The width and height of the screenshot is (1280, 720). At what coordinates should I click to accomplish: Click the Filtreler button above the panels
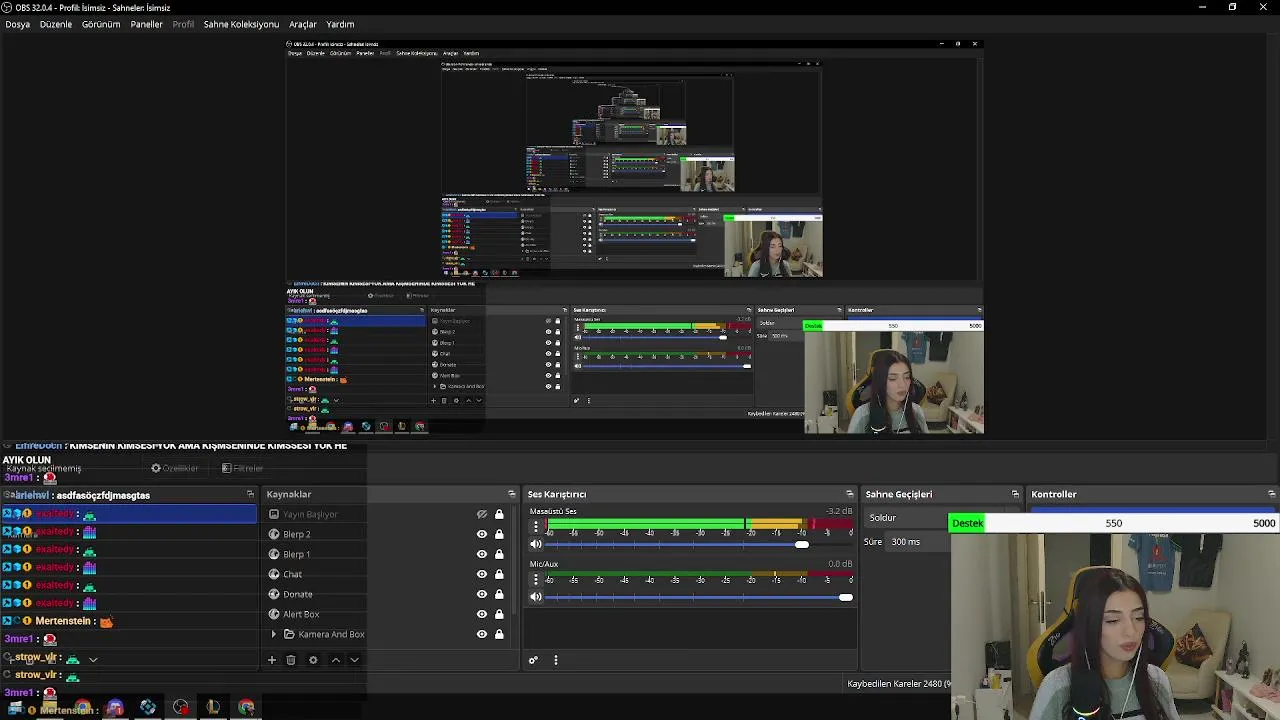click(x=242, y=468)
